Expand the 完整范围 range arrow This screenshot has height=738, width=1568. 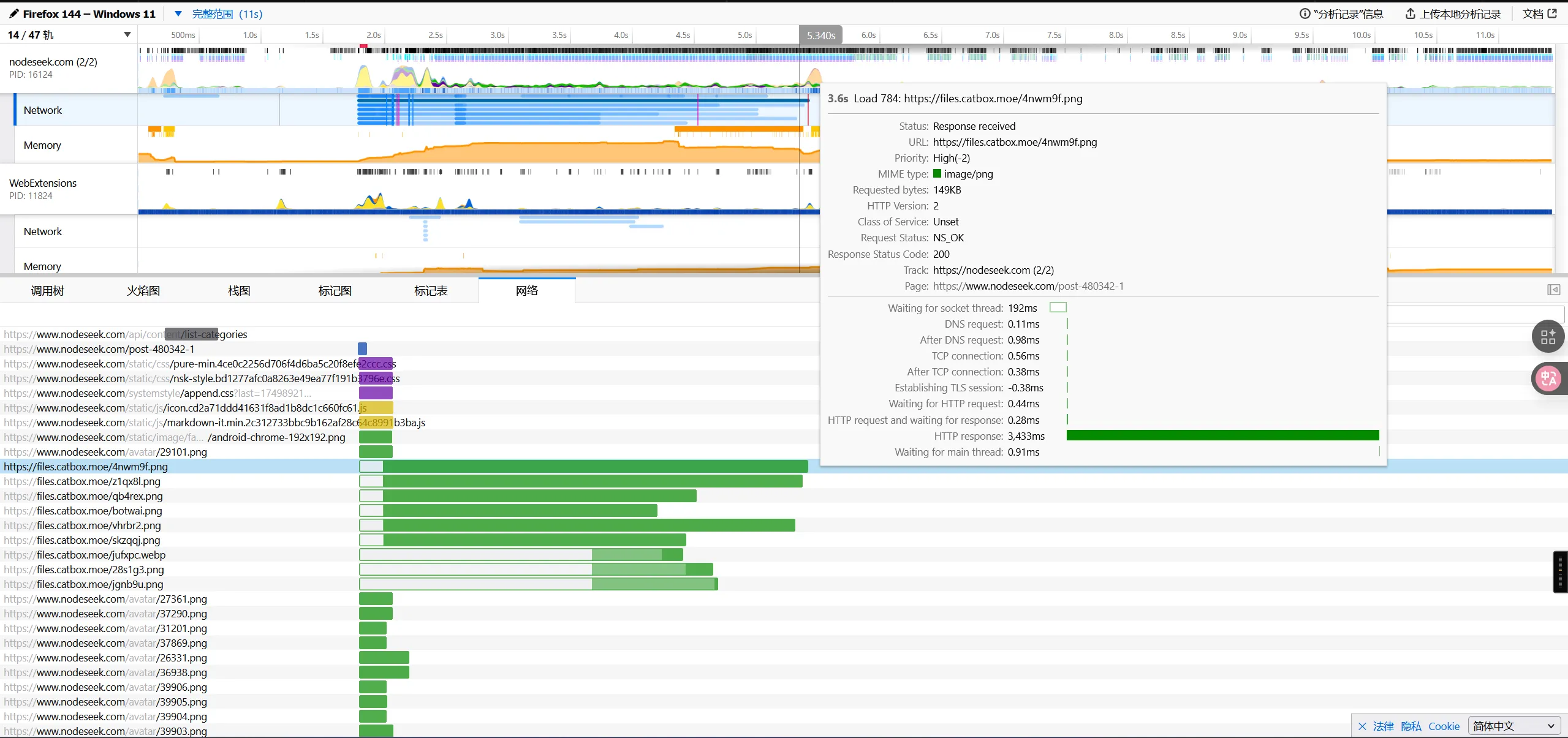click(178, 13)
